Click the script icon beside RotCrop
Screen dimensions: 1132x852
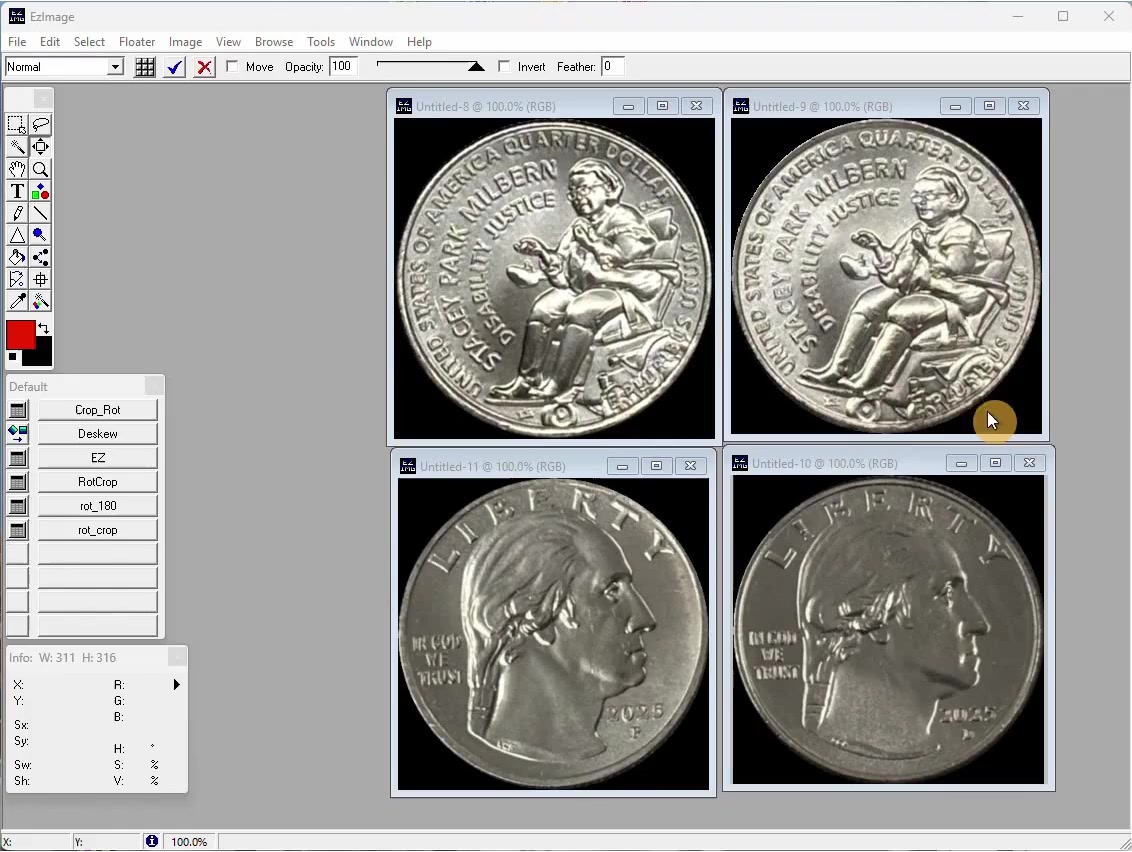[x=18, y=482]
